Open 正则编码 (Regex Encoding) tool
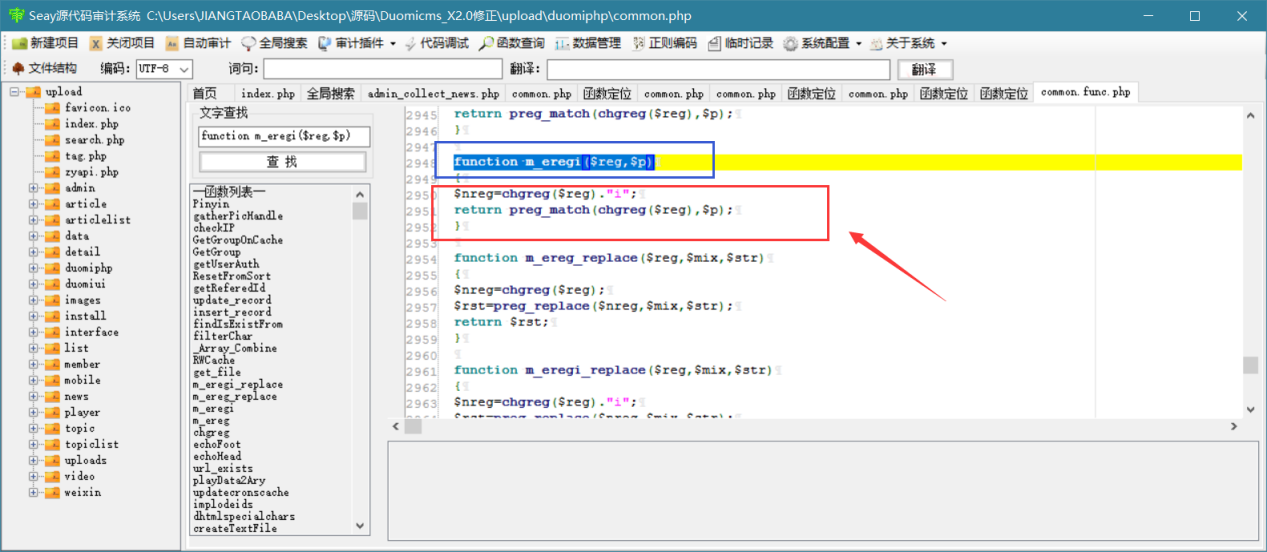The height and width of the screenshot is (552, 1267). (x=665, y=43)
